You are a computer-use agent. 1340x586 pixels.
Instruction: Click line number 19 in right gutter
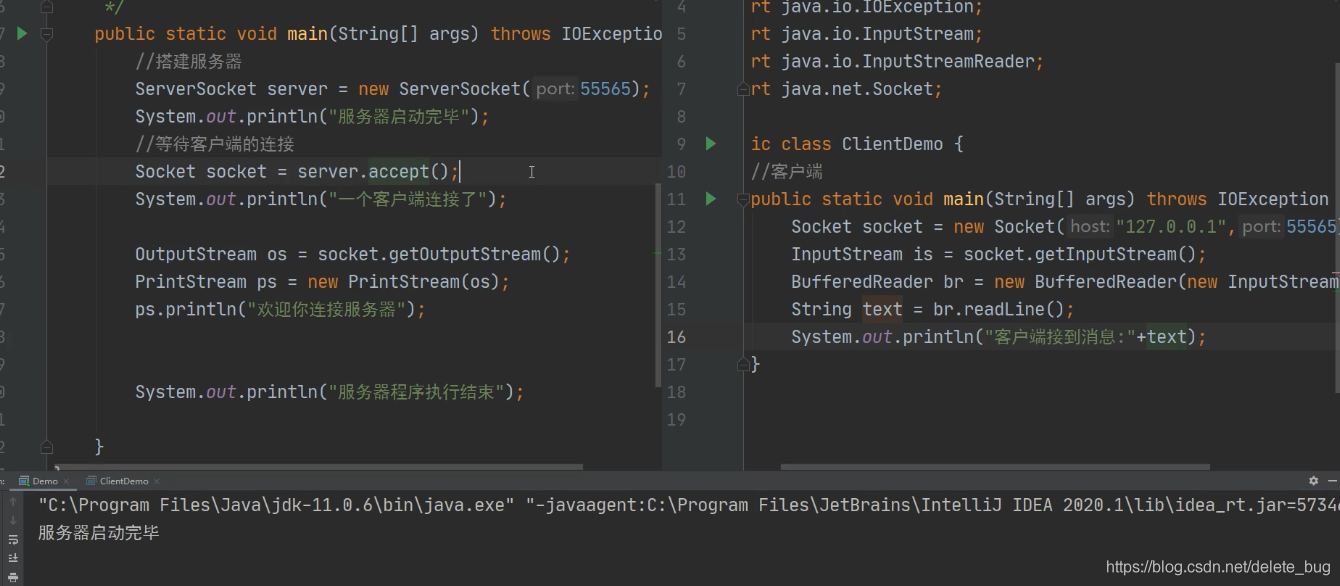(676, 419)
